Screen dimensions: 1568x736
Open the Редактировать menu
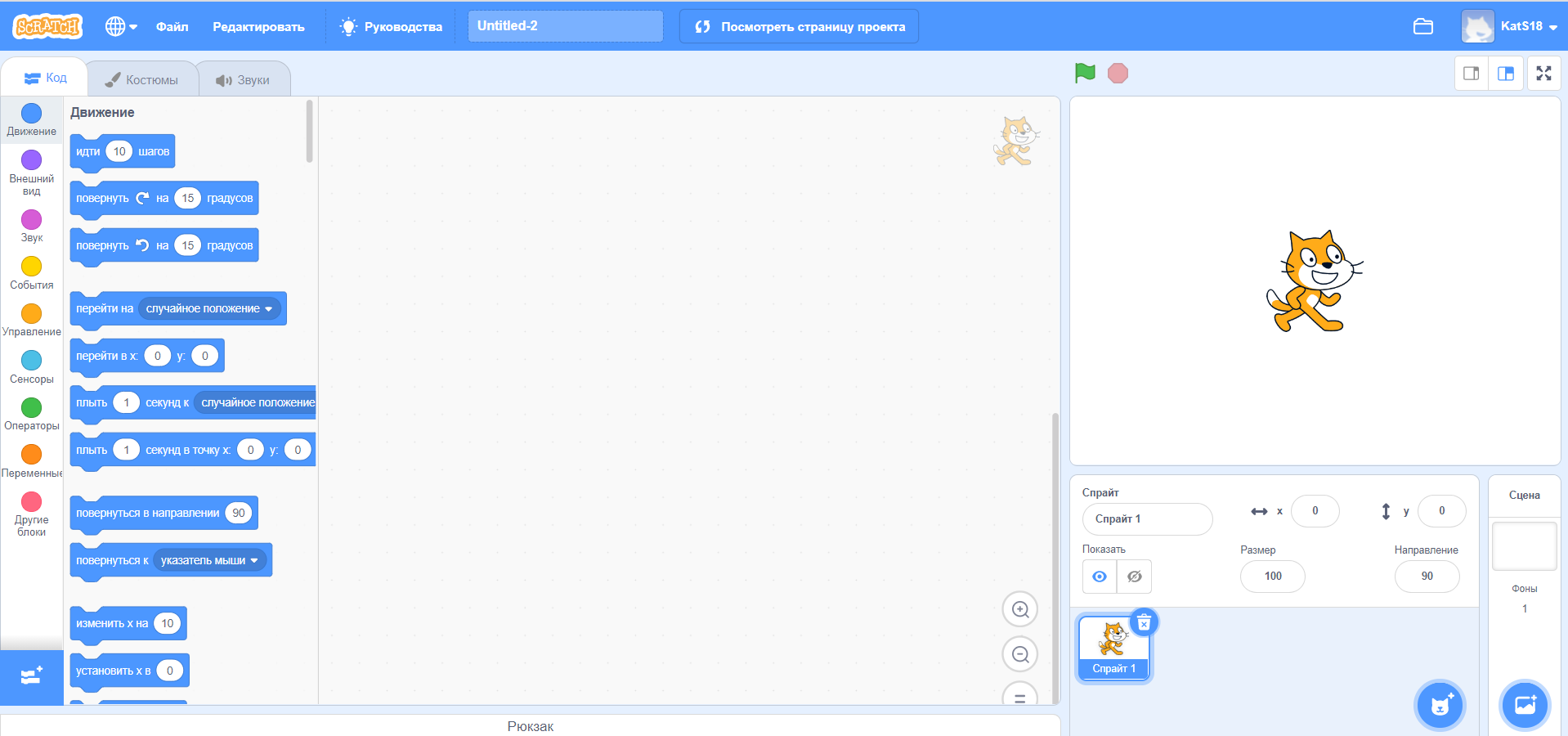pyautogui.click(x=258, y=26)
